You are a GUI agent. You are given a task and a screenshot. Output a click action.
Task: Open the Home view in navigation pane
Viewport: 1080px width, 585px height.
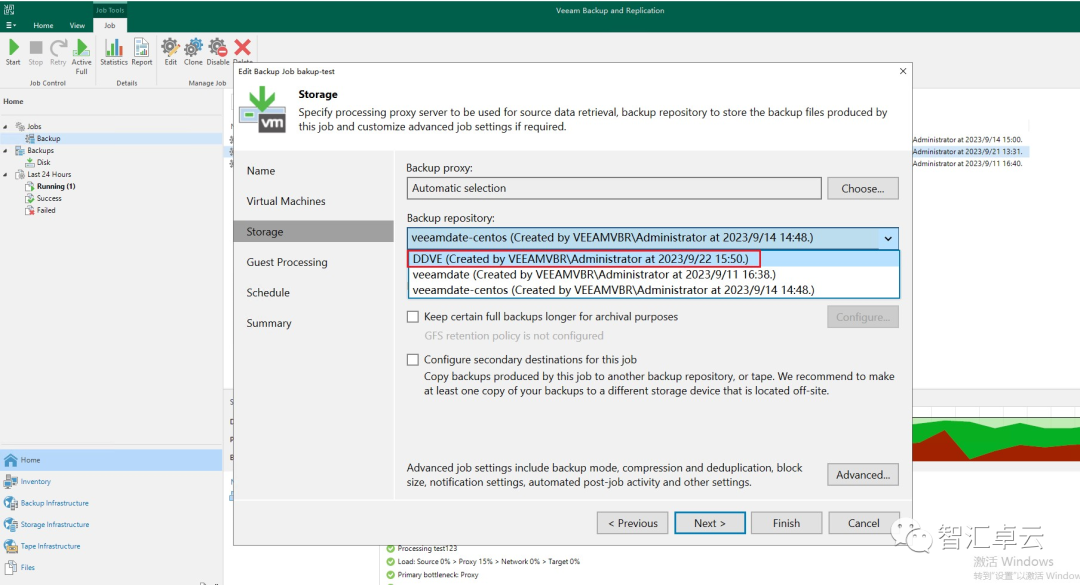pyautogui.click(x=111, y=460)
